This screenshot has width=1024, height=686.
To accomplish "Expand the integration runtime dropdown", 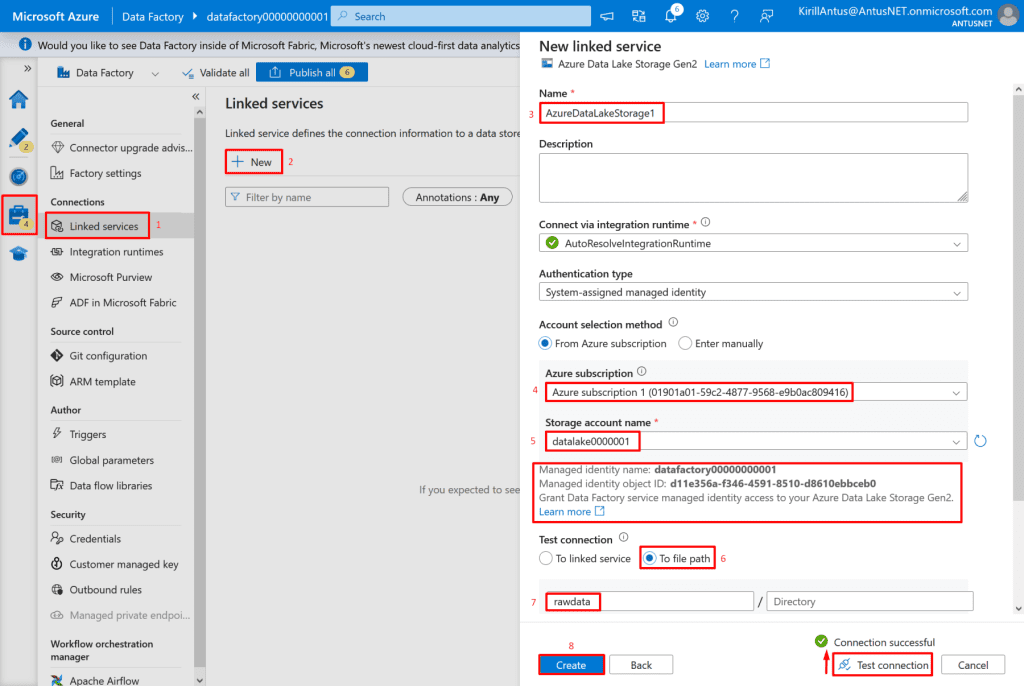I will pyautogui.click(x=753, y=243).
